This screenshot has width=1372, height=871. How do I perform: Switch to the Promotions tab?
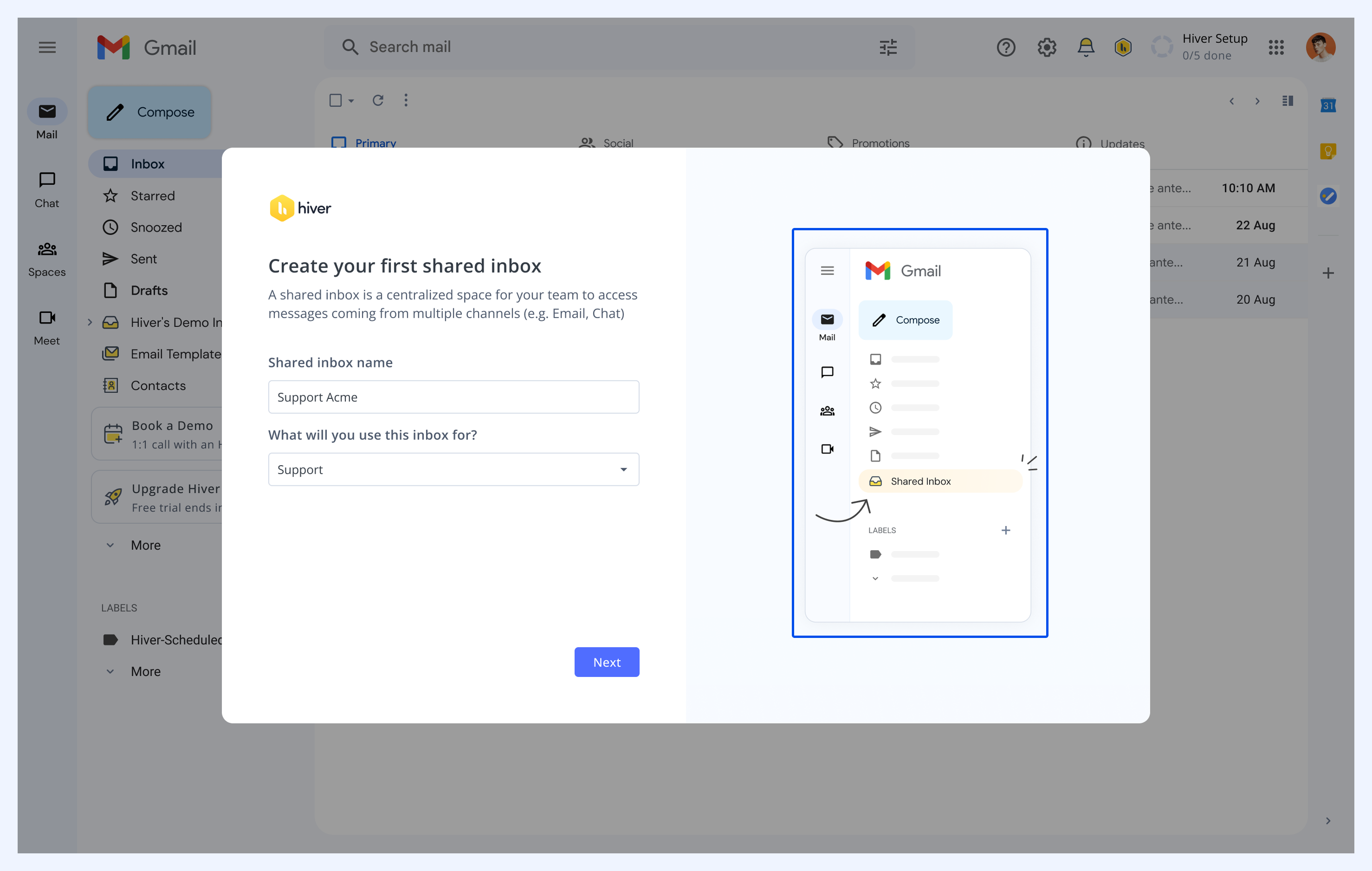point(868,143)
